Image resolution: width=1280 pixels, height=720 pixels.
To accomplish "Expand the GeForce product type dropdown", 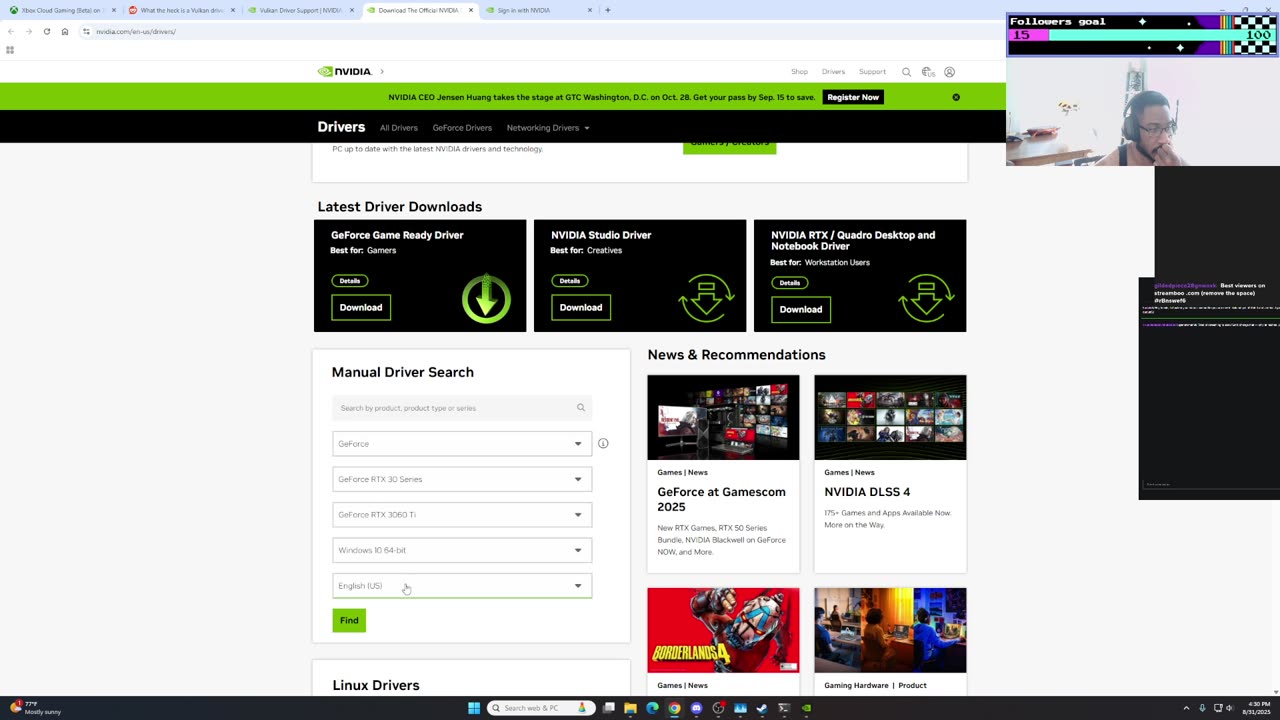I will [x=462, y=443].
